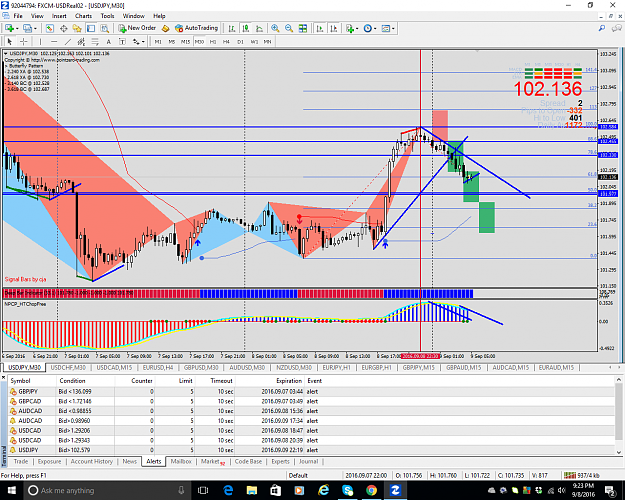Open Google Chrome from the taskbar
Viewport: 625px width, 500px height.
[371, 490]
